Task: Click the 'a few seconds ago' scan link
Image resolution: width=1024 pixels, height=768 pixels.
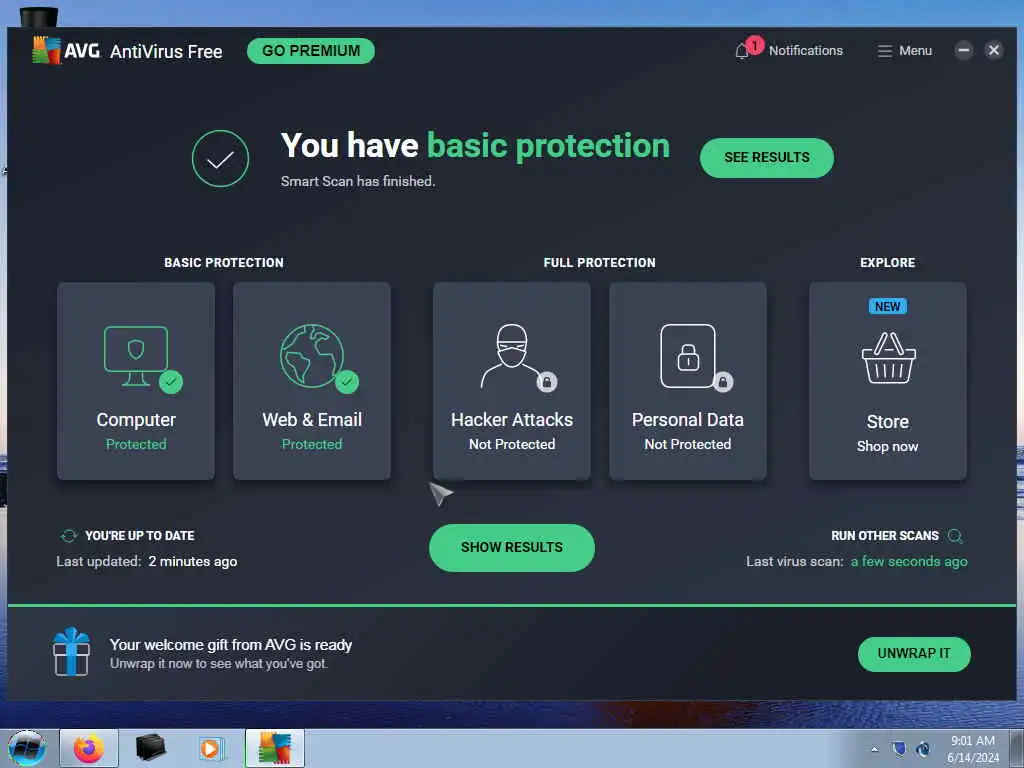Action: click(908, 562)
